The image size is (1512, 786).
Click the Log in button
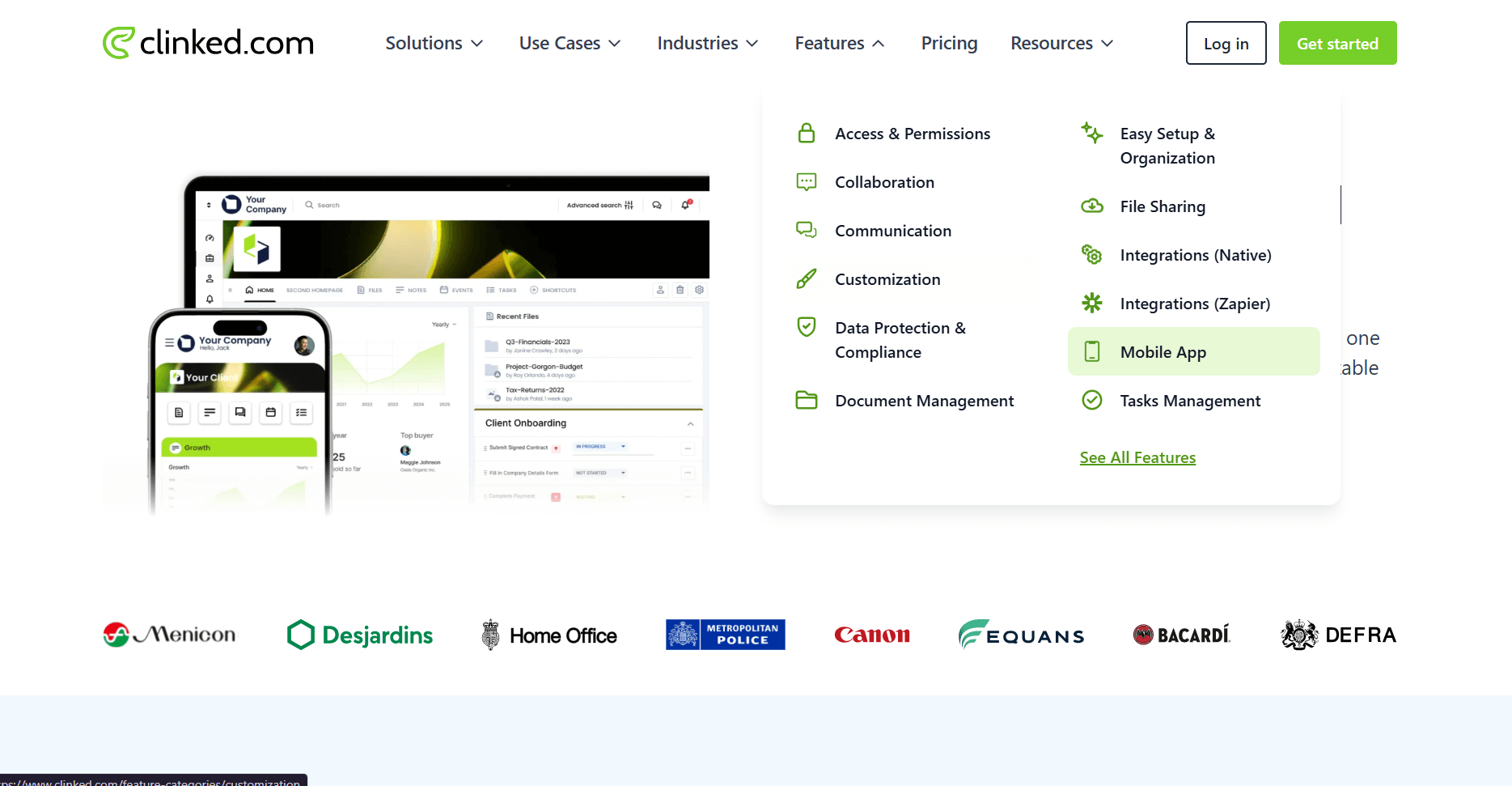tap(1226, 43)
